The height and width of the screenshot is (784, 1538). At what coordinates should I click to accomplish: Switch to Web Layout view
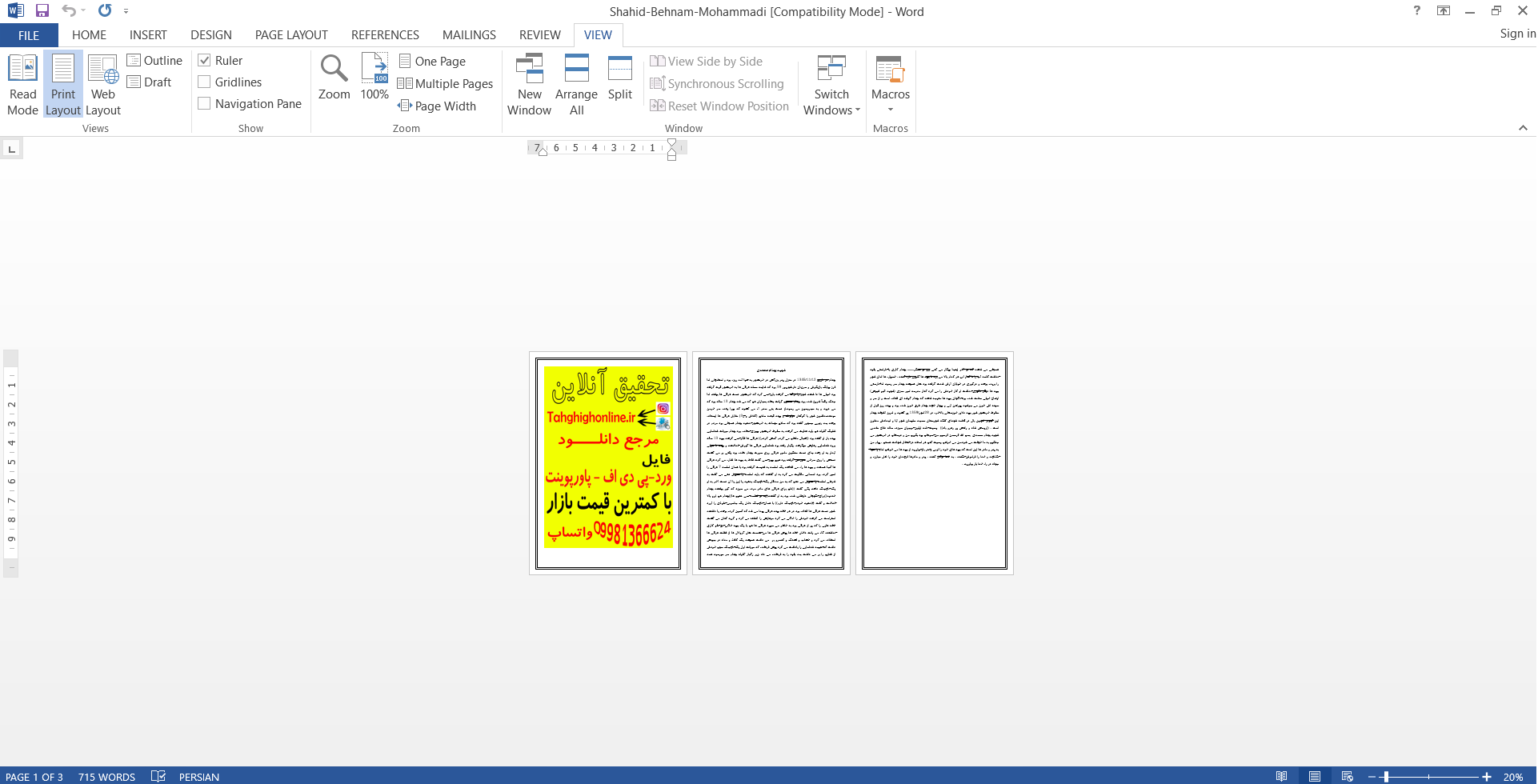103,85
